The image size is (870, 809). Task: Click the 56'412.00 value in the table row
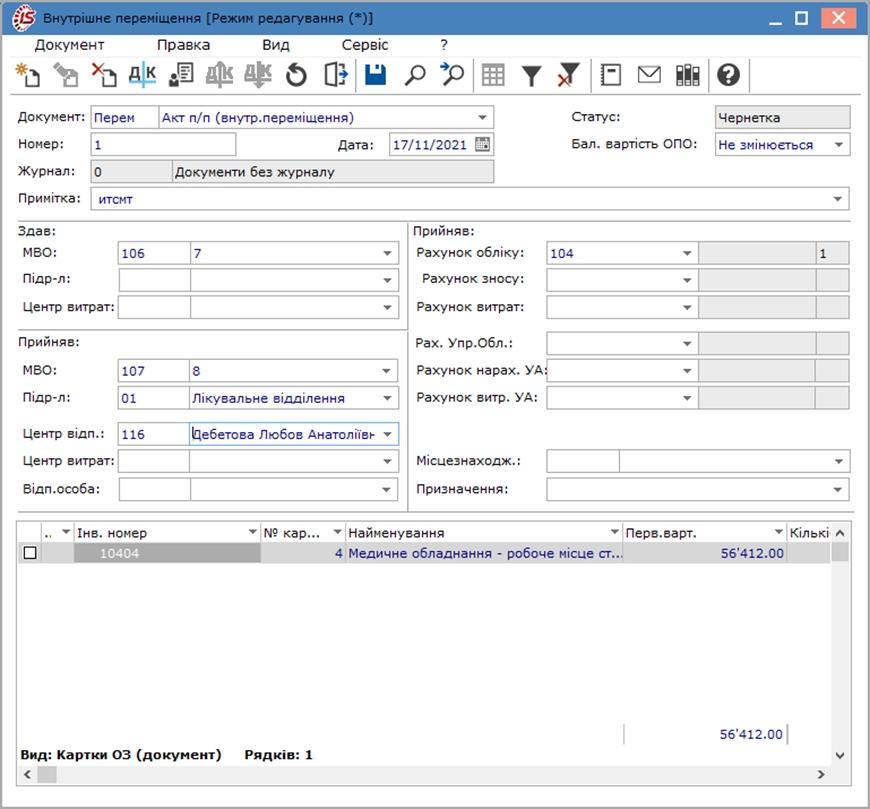[752, 553]
